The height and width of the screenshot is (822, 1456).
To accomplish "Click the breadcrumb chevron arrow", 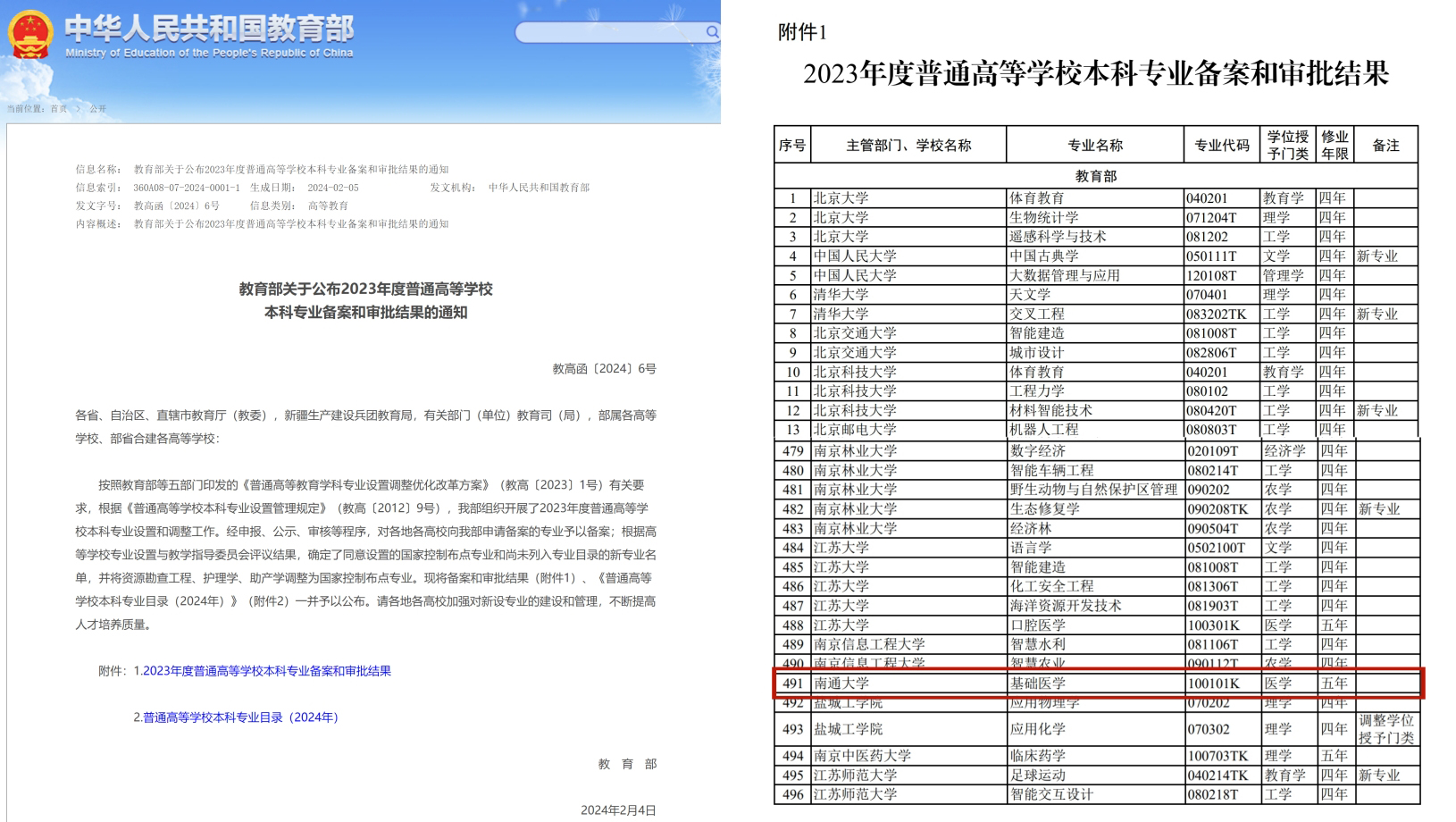I will [78, 109].
